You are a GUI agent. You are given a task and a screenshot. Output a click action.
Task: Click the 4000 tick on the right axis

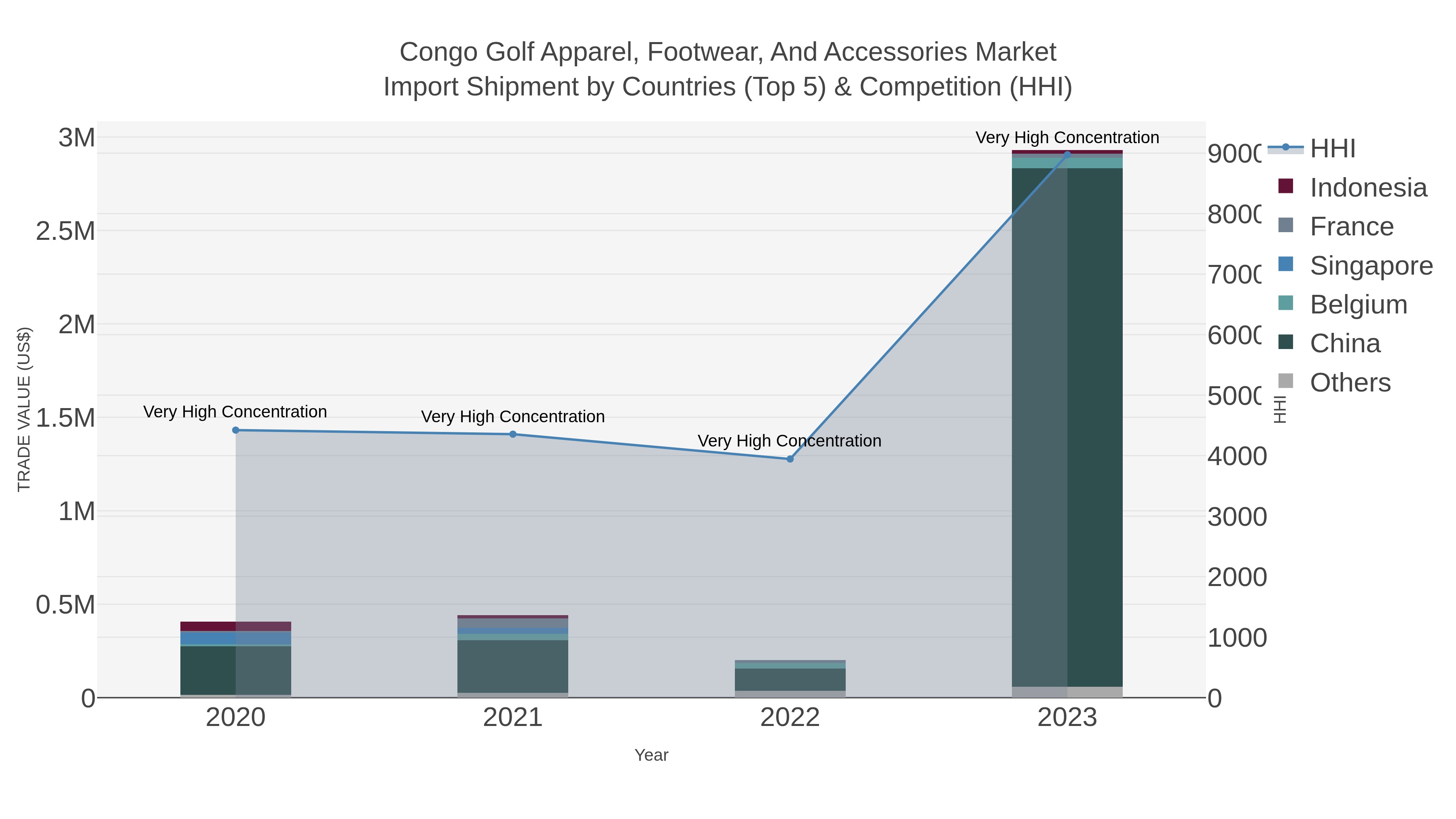(1237, 456)
